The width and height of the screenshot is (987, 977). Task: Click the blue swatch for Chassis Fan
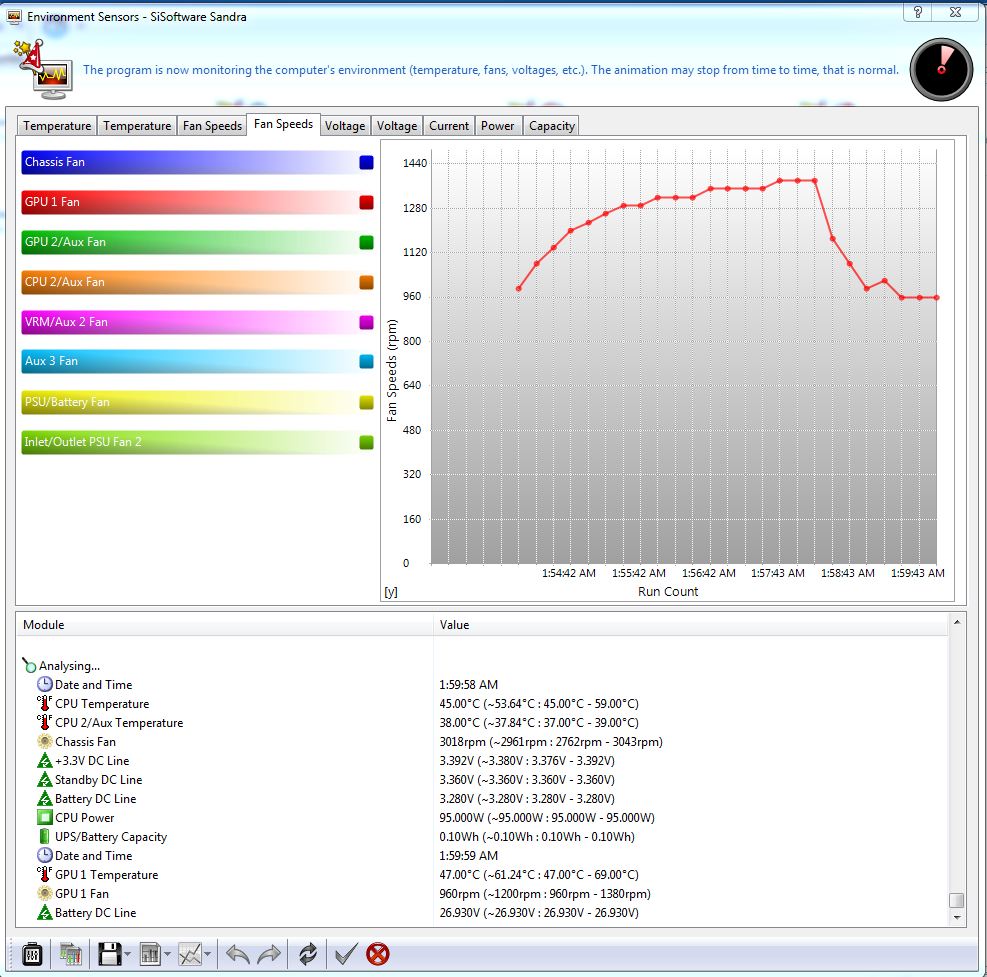(x=366, y=162)
